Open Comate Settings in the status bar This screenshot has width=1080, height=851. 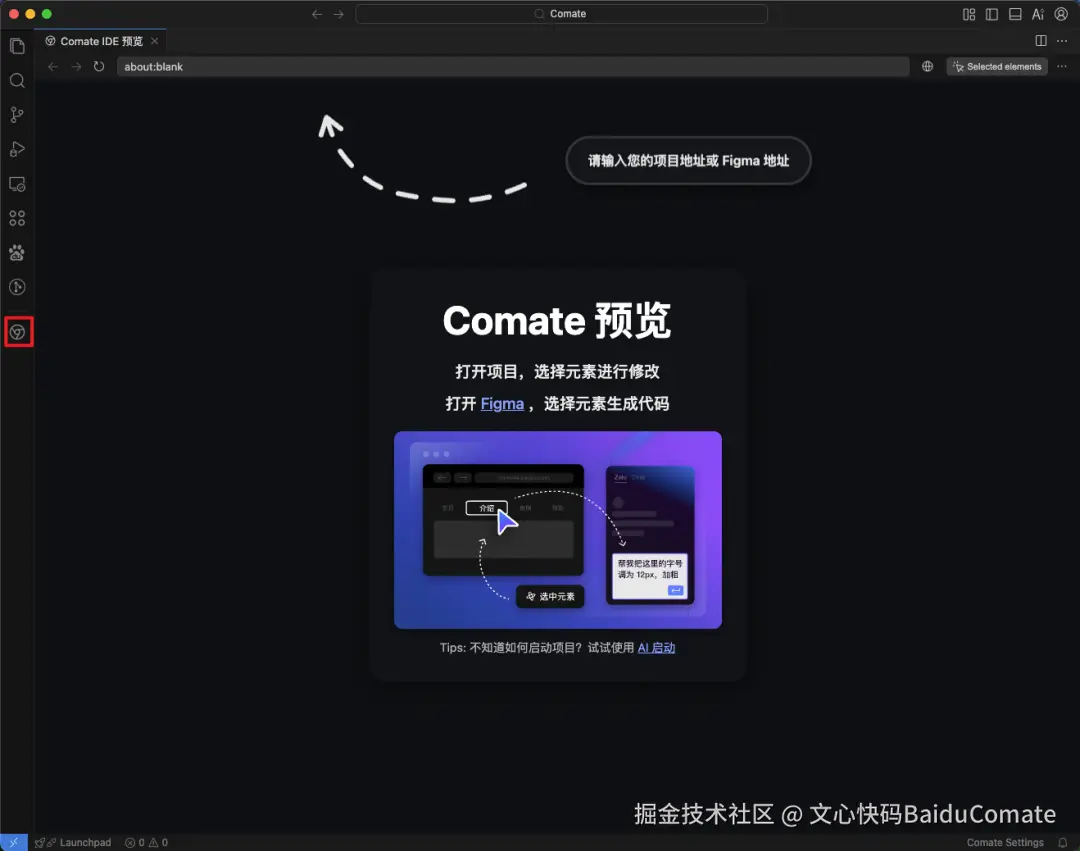click(1005, 843)
